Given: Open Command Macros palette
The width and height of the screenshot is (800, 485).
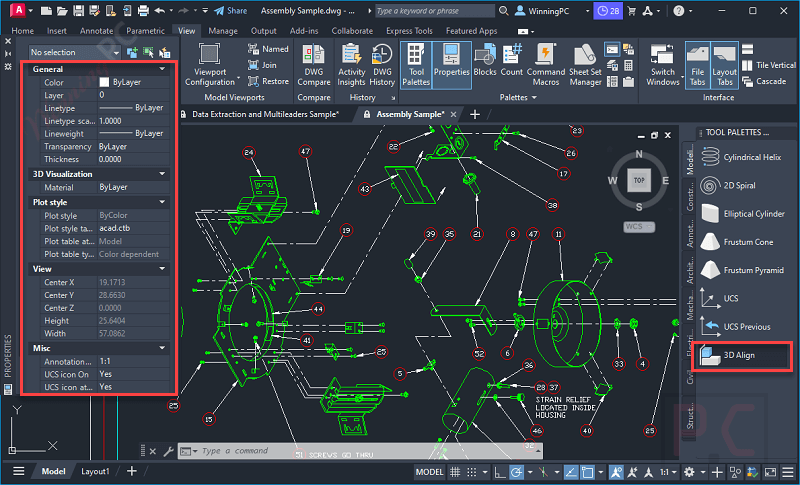Looking at the screenshot, I should pos(546,65).
